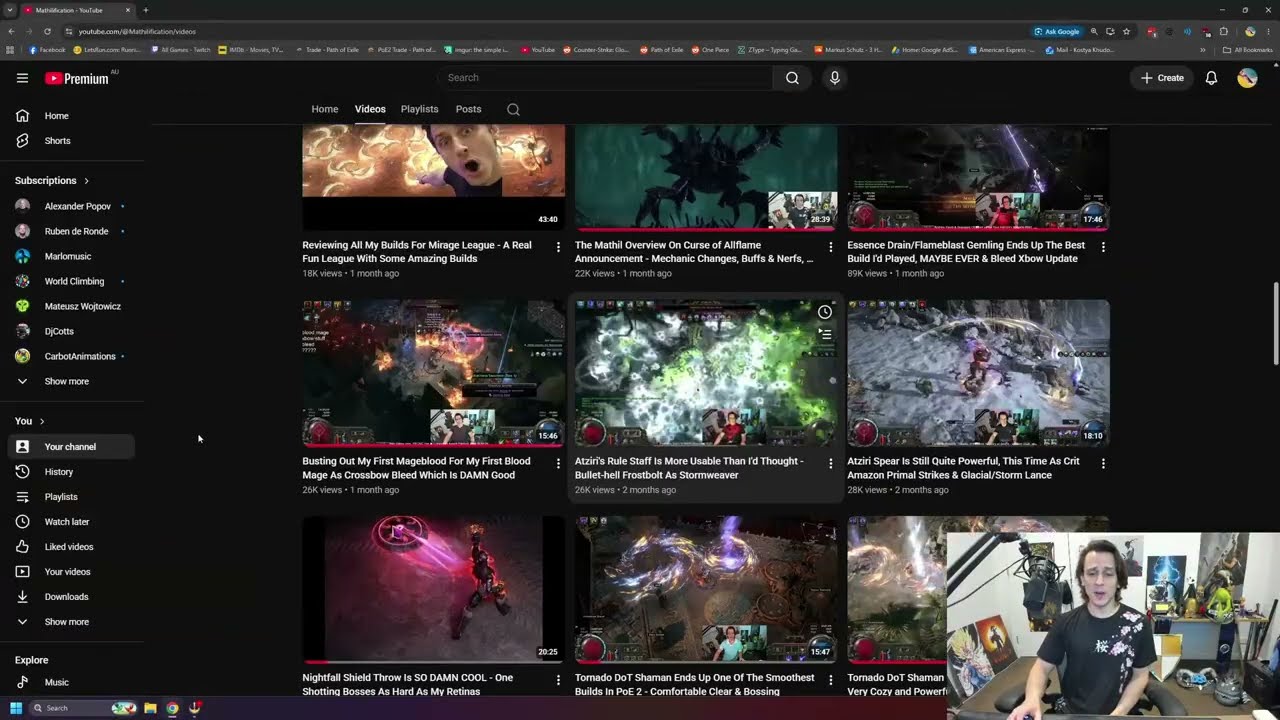Image resolution: width=1280 pixels, height=720 pixels.
Task: Open the YouTube guide hamburger menu
Action: point(22,78)
